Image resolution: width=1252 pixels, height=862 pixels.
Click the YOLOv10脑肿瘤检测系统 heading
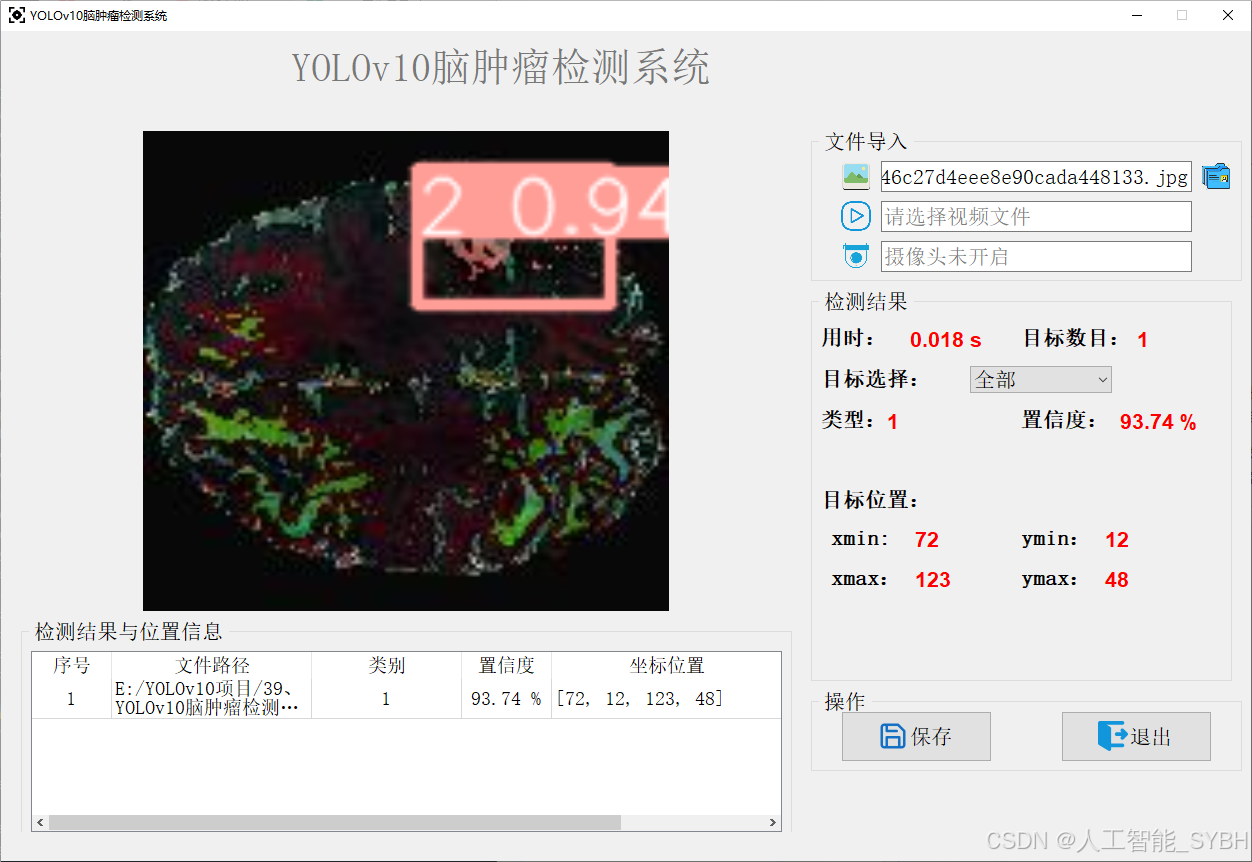coord(501,68)
